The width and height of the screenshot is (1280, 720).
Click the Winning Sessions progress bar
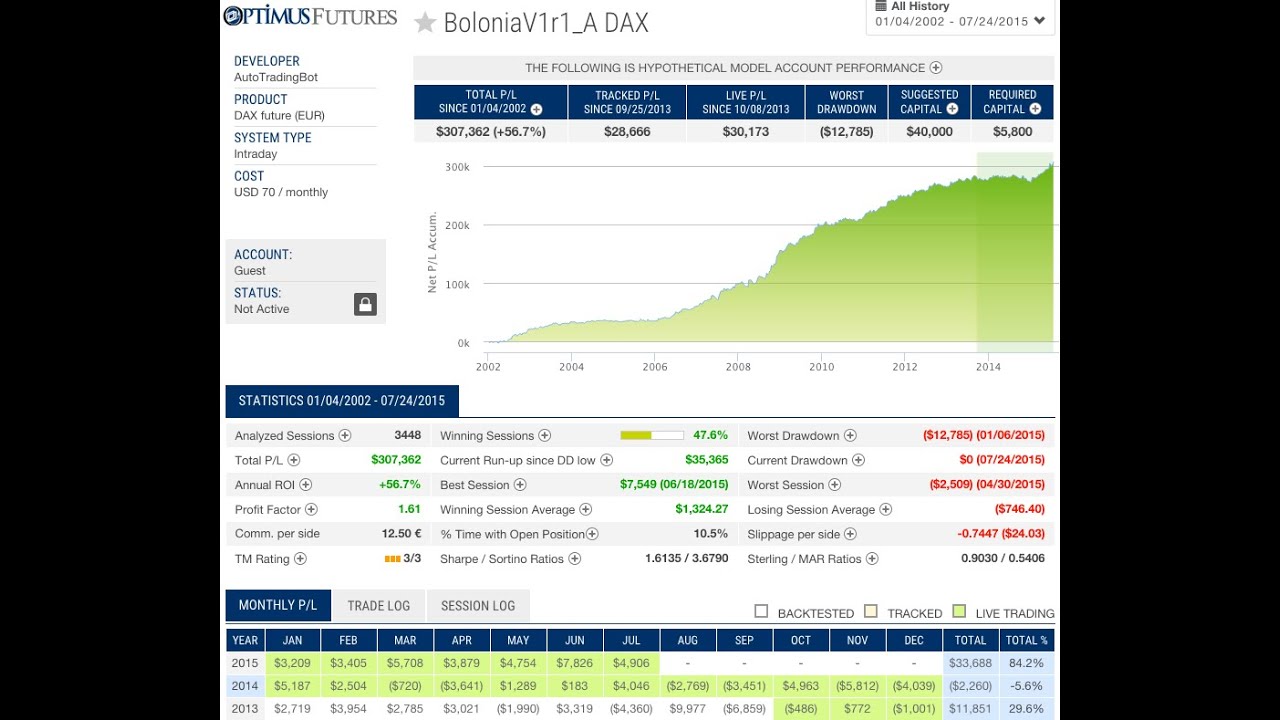click(x=651, y=435)
